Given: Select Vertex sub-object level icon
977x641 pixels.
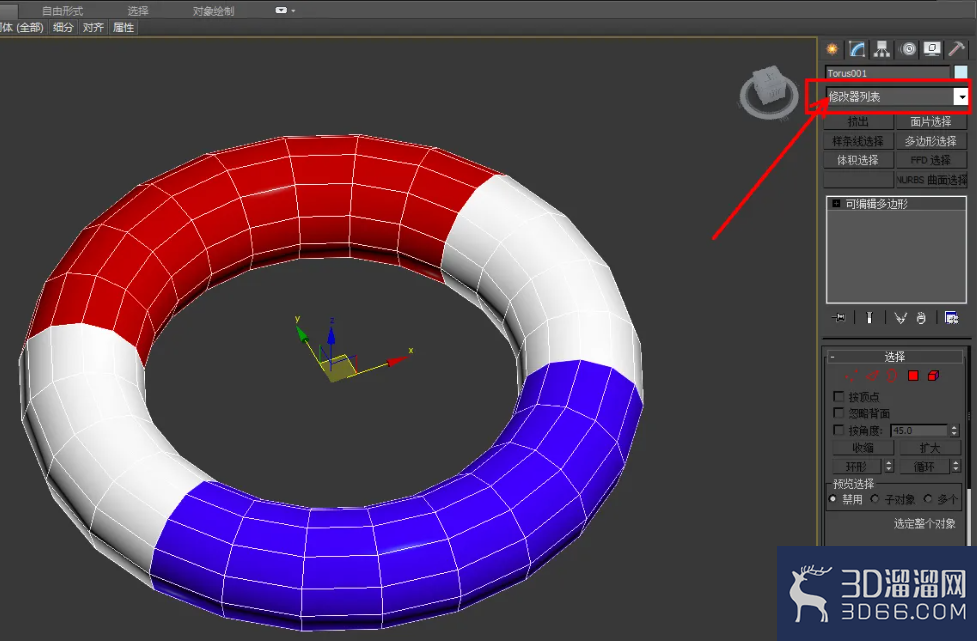Looking at the screenshot, I should pyautogui.click(x=851, y=376).
